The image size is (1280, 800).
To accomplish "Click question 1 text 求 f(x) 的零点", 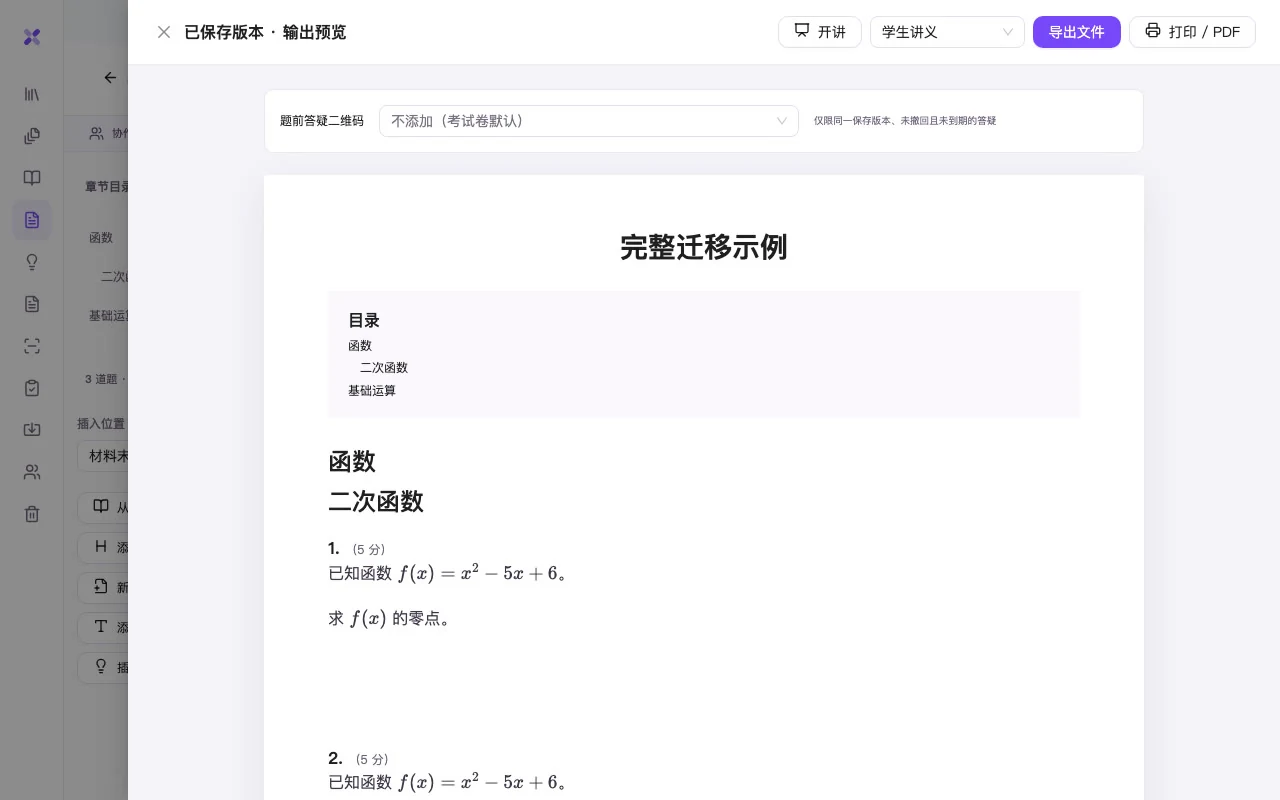I will pyautogui.click(x=392, y=619).
